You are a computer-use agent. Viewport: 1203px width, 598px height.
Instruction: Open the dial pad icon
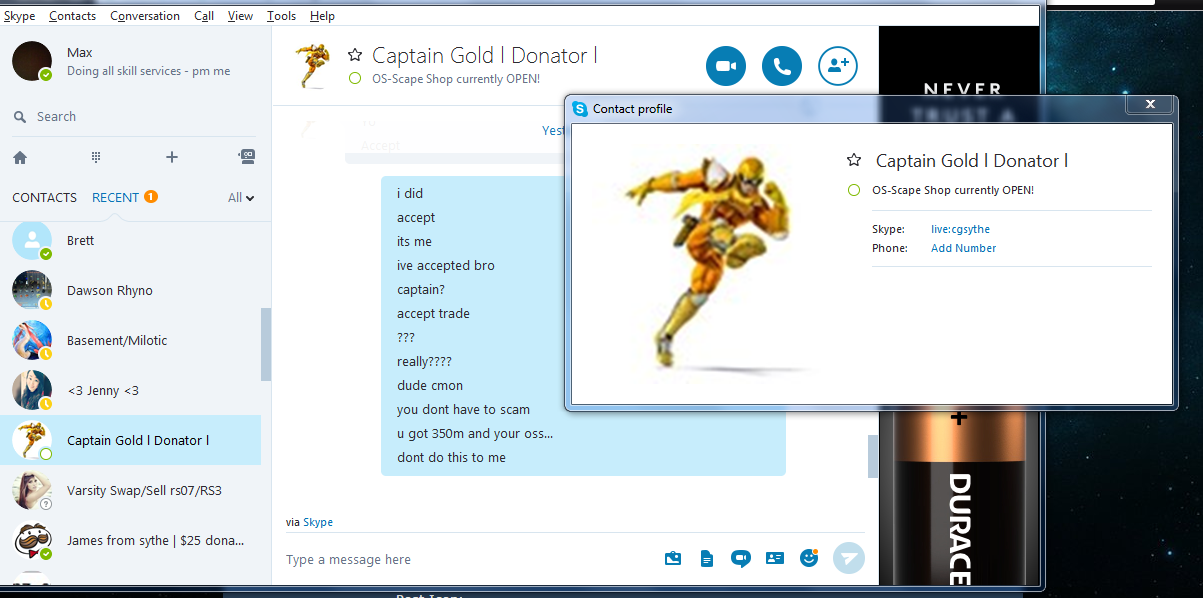pyautogui.click(x=97, y=157)
